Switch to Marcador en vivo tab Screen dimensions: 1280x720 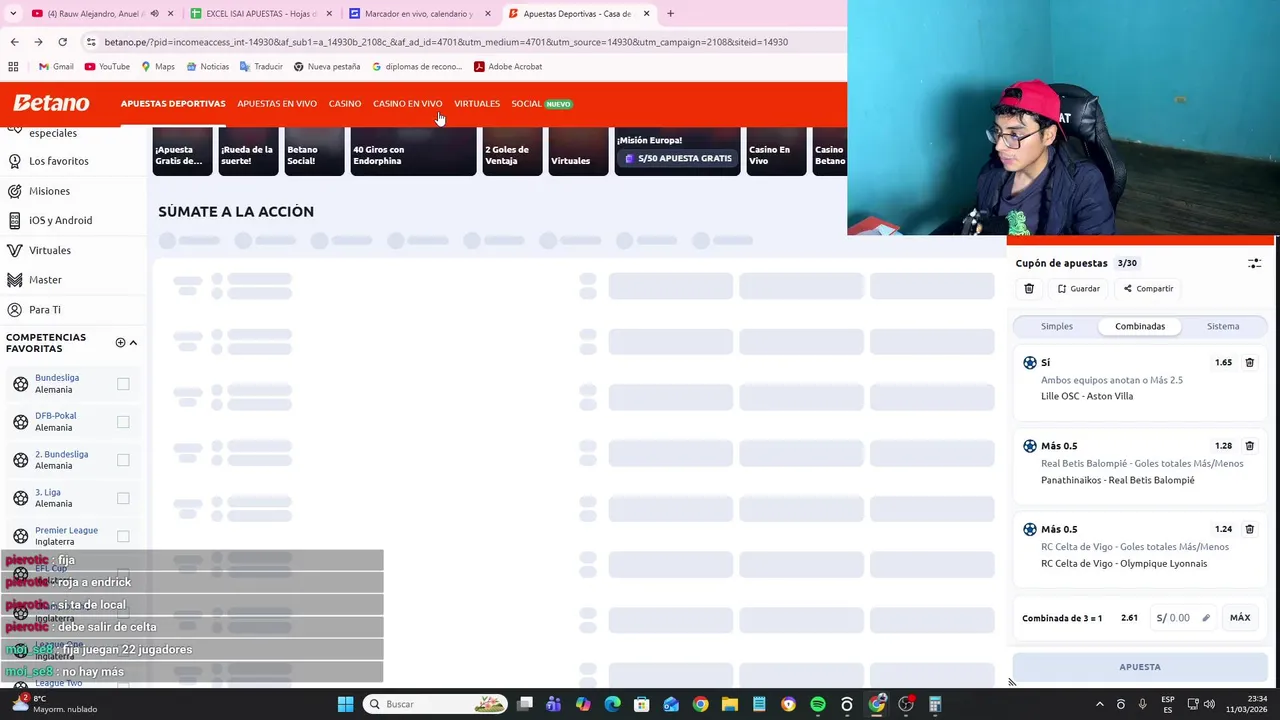tap(418, 14)
